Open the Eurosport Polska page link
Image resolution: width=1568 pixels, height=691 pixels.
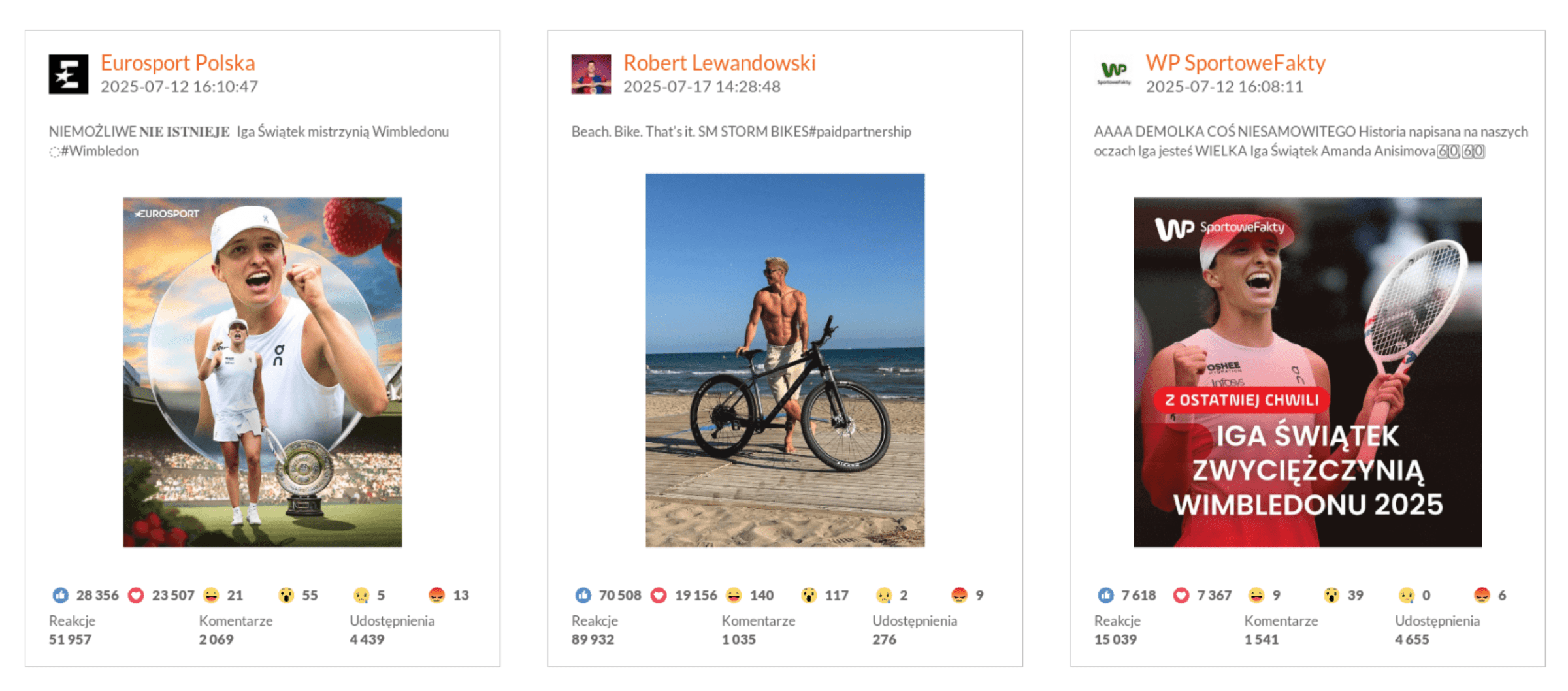point(178,63)
